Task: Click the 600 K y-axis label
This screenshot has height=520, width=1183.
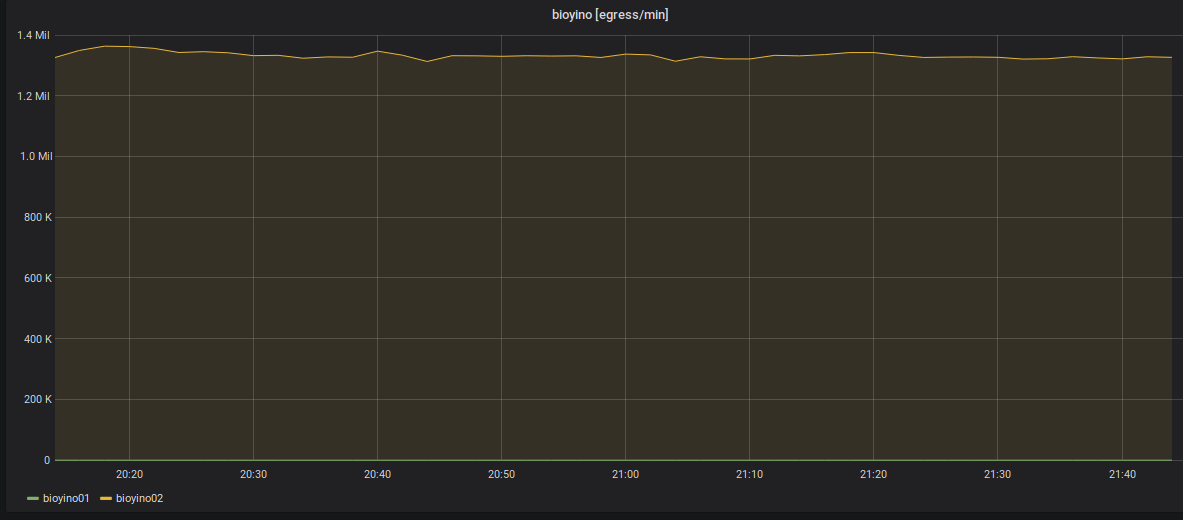Action: 36,278
